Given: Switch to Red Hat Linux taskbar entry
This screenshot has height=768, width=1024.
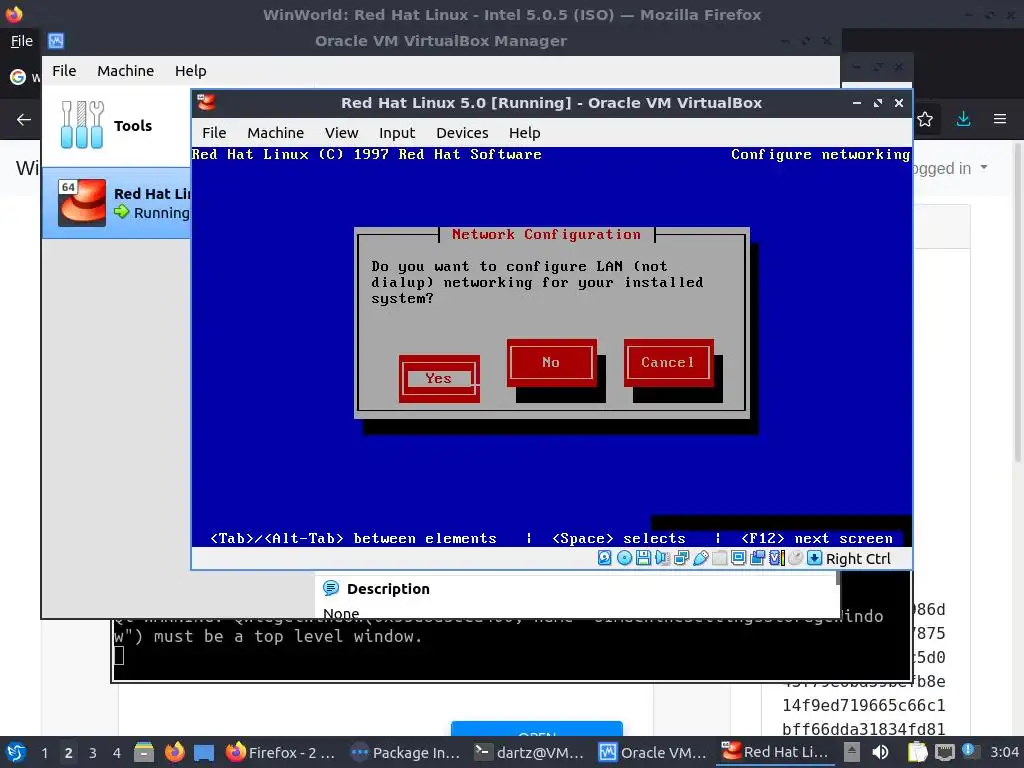Looking at the screenshot, I should pyautogui.click(x=776, y=752).
